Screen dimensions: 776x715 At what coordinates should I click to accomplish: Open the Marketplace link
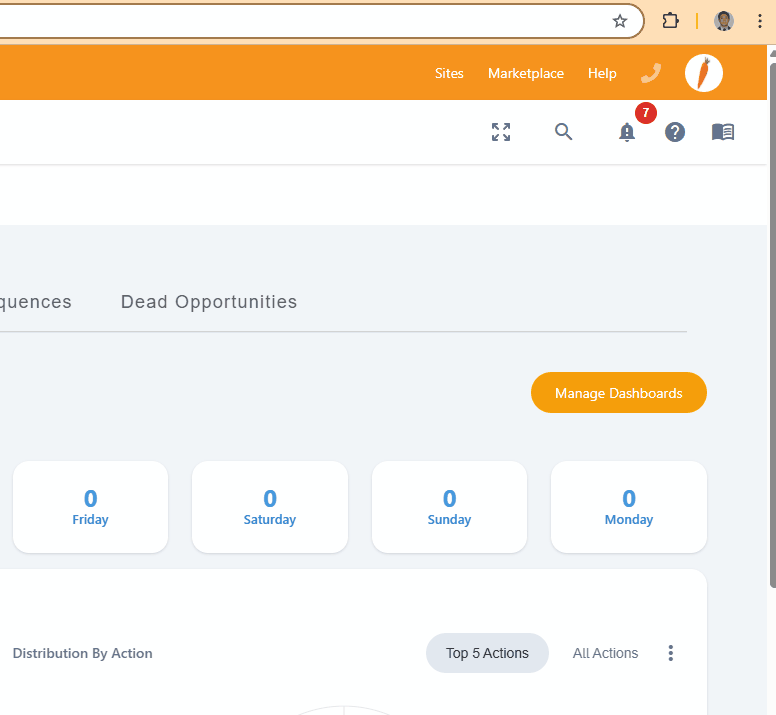[526, 73]
